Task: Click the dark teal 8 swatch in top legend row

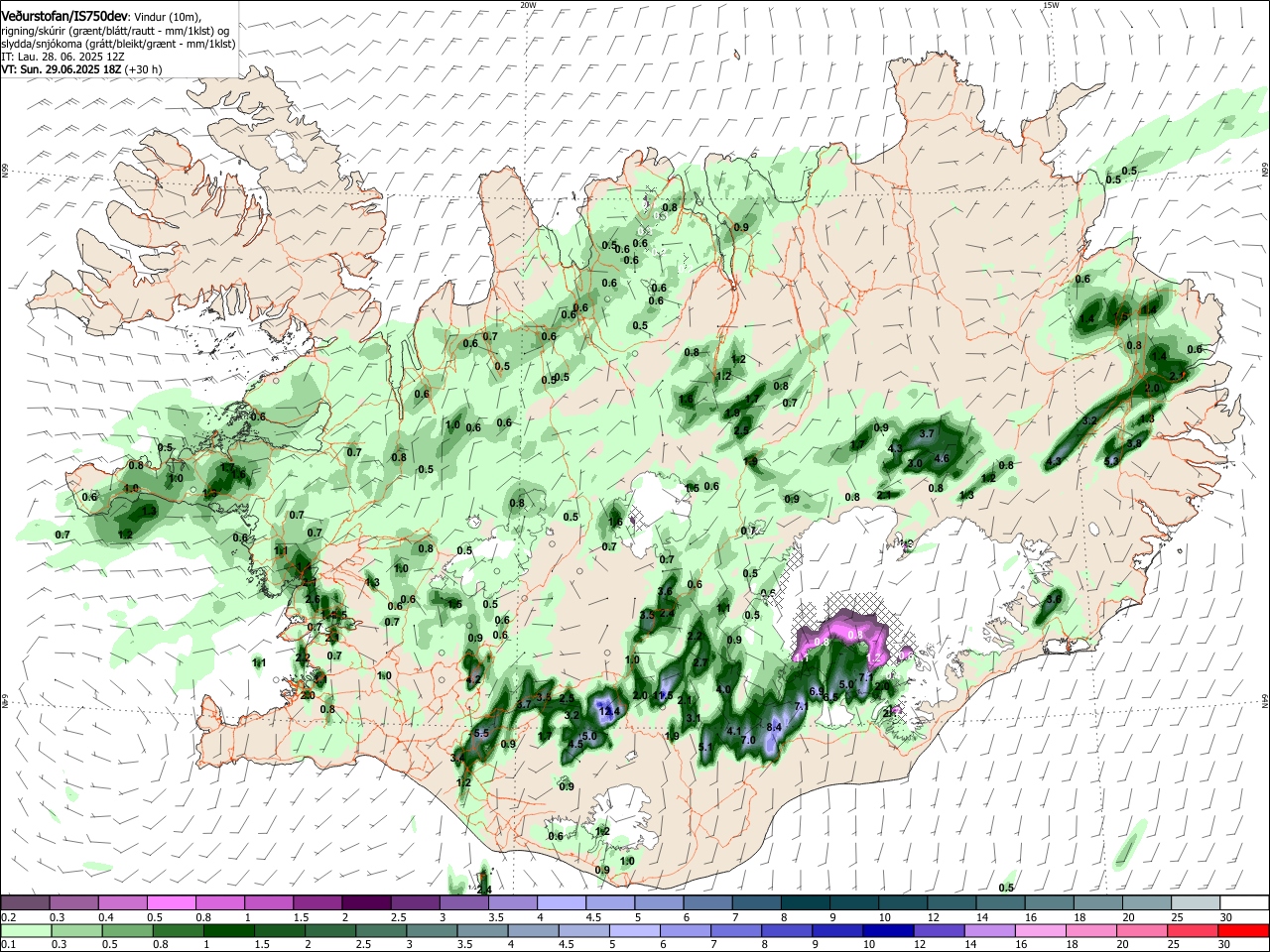Action: [x=806, y=902]
